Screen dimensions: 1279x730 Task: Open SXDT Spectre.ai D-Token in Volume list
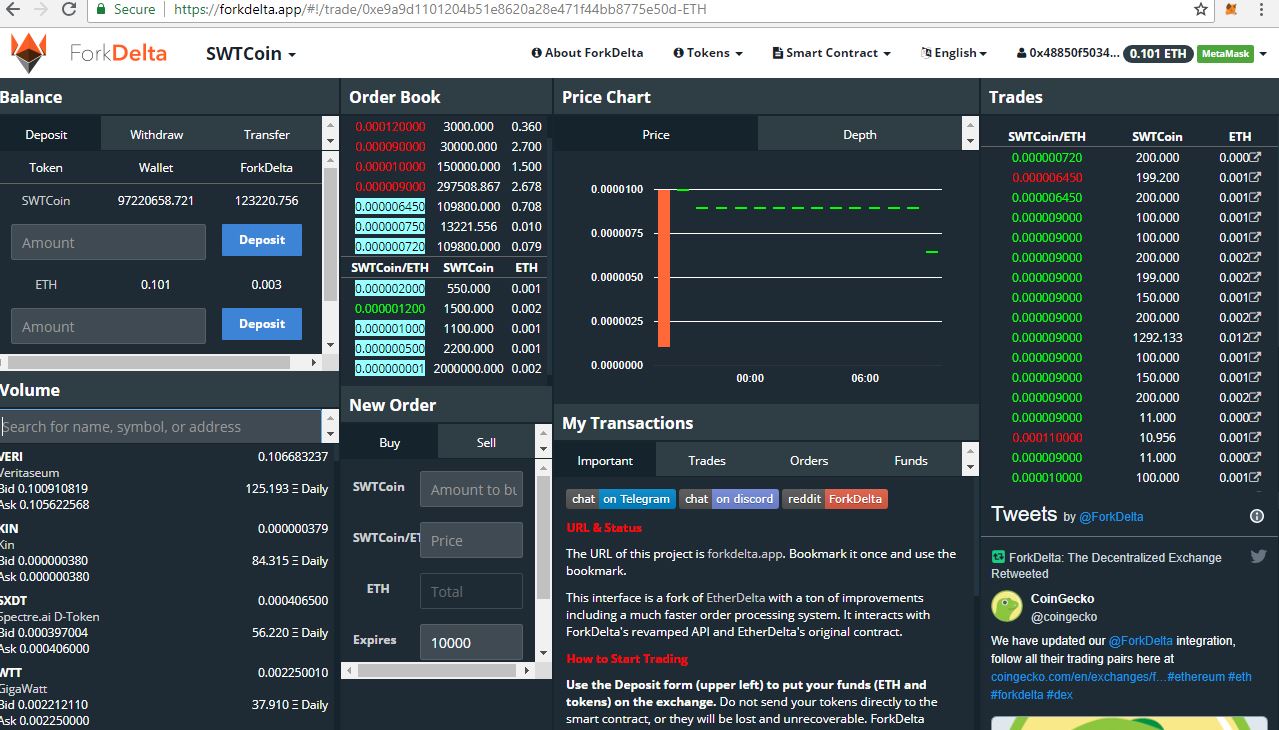[164, 624]
